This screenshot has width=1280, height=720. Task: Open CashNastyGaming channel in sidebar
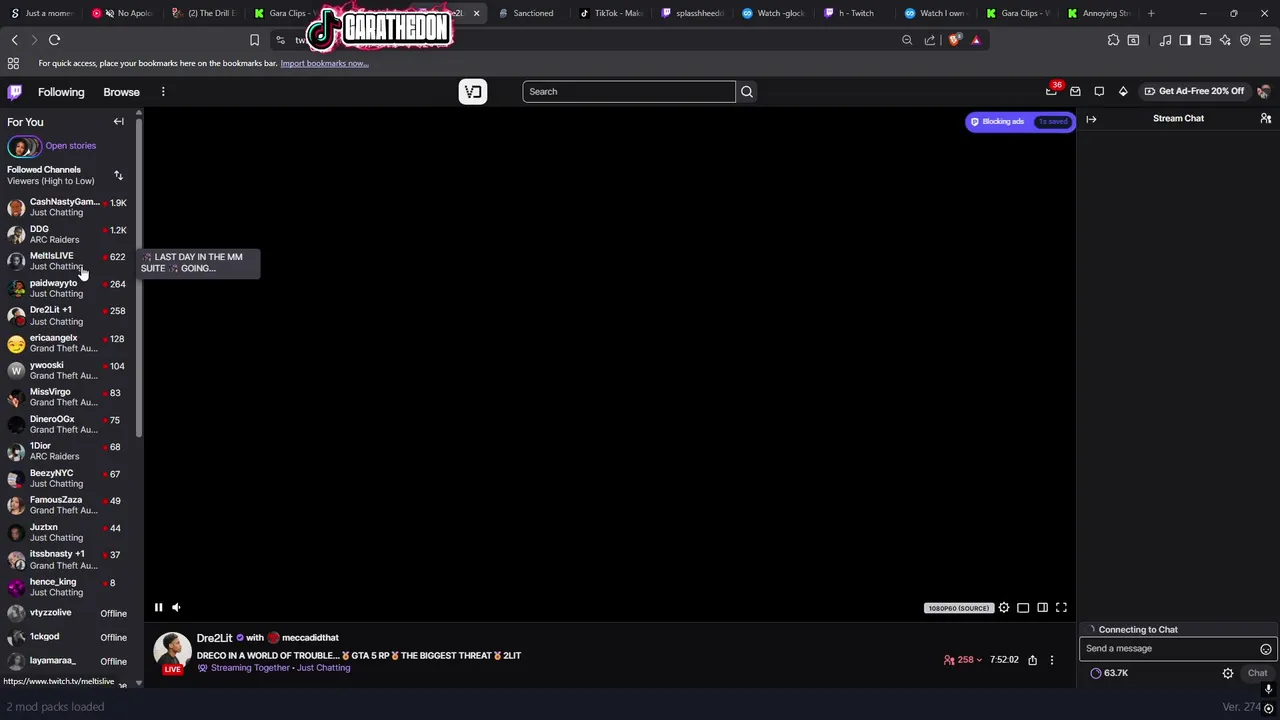tap(68, 207)
